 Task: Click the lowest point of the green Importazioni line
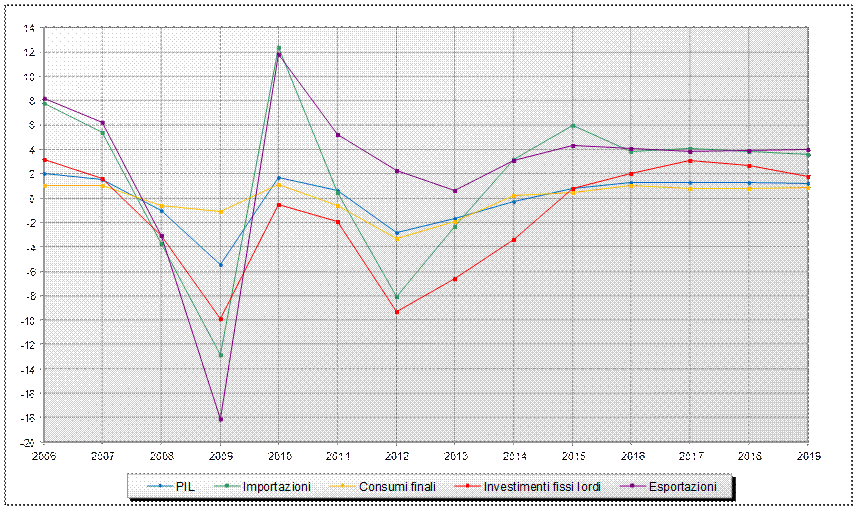(x=221, y=355)
